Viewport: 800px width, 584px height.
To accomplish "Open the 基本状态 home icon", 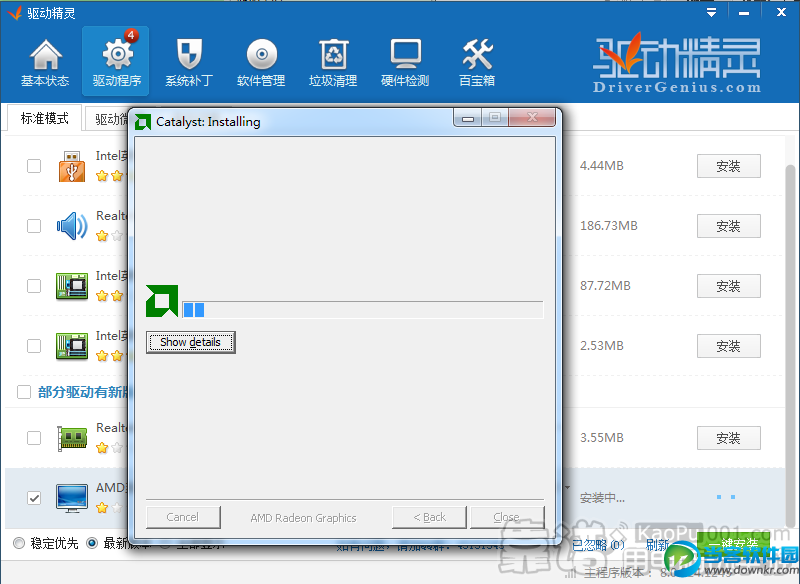I will pos(45,55).
